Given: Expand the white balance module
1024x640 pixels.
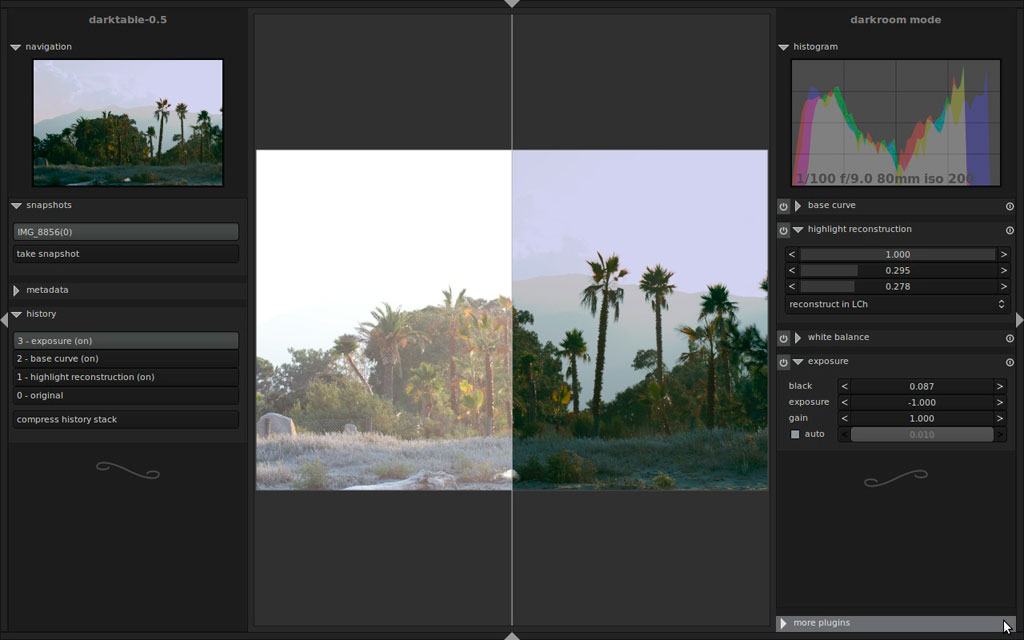Looking at the screenshot, I should [798, 338].
